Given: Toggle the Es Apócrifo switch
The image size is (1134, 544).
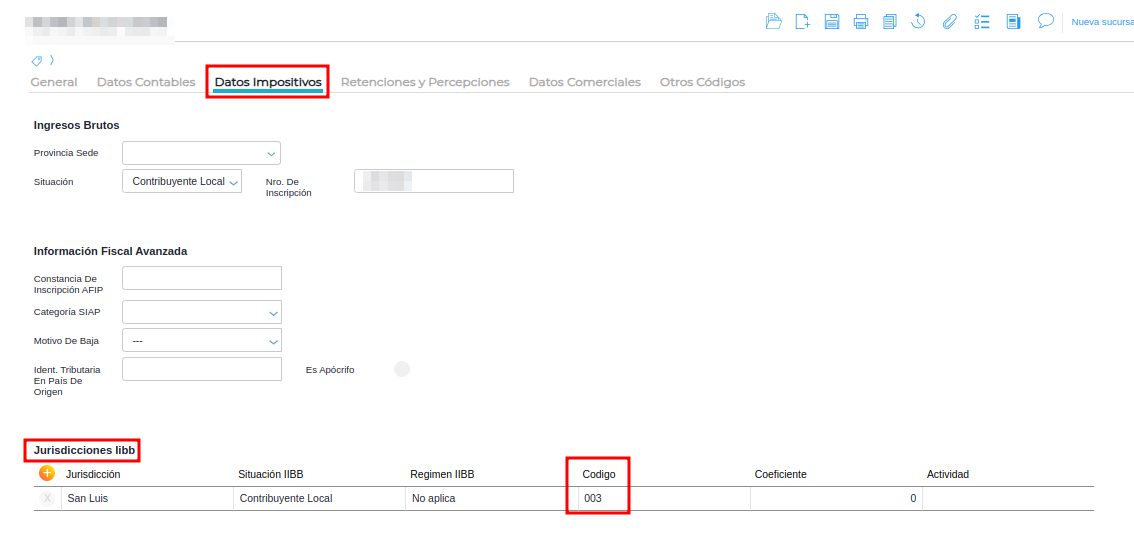Looking at the screenshot, I should click(401, 370).
